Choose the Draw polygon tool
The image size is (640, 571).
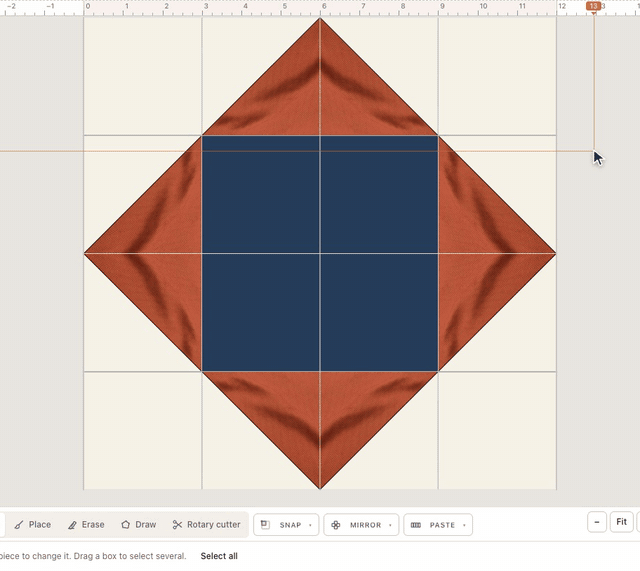click(139, 524)
